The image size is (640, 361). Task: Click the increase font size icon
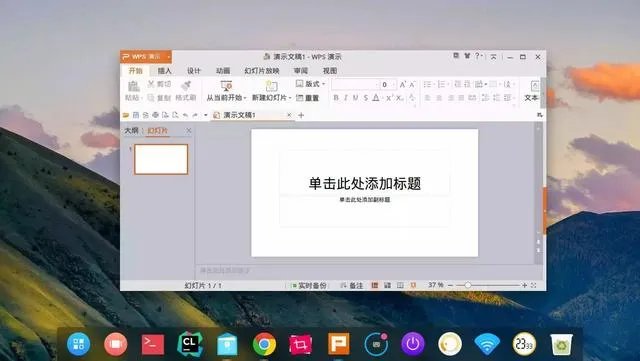pyautogui.click(x=403, y=85)
